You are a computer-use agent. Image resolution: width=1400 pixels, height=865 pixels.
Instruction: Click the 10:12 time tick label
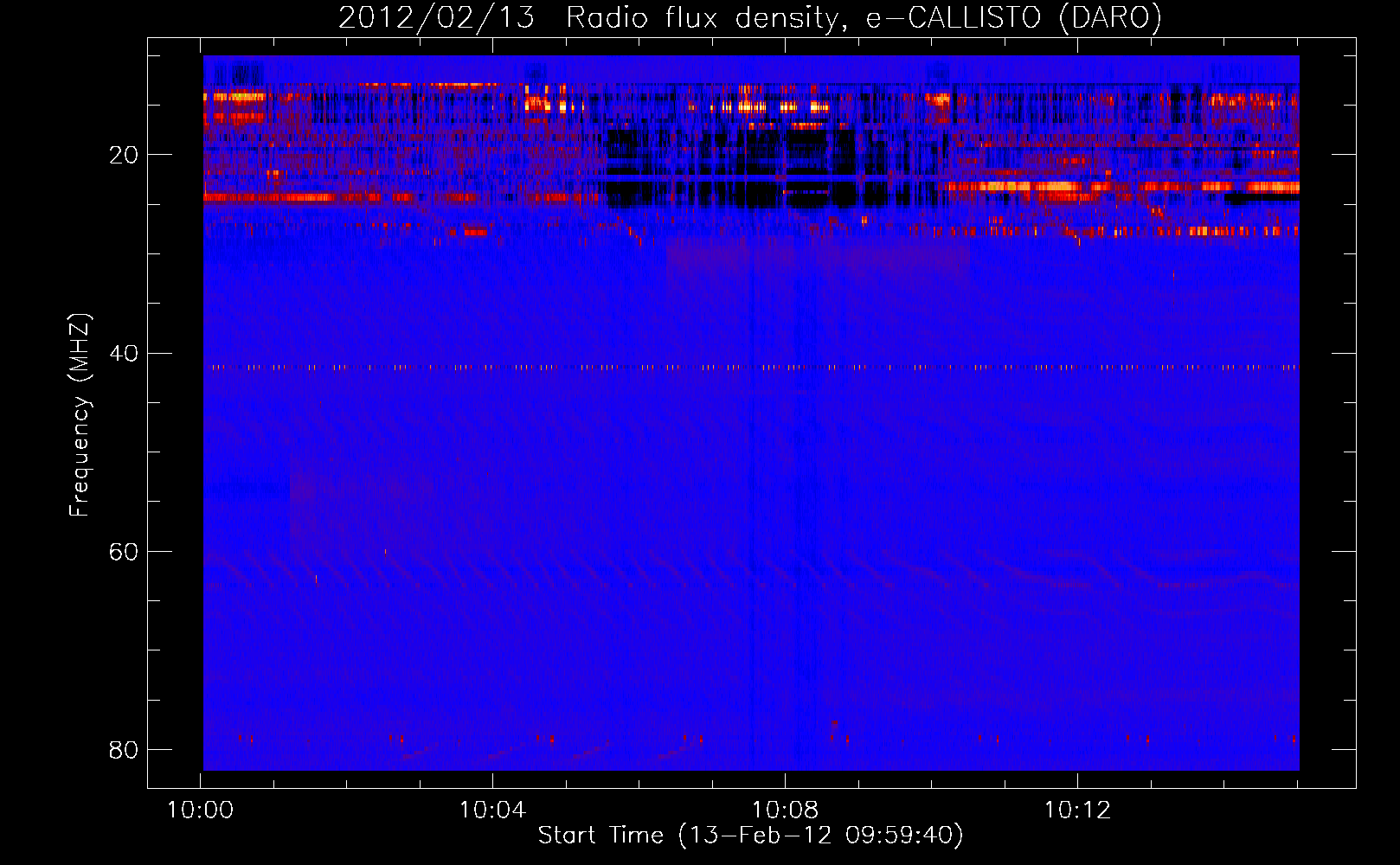(x=1077, y=811)
